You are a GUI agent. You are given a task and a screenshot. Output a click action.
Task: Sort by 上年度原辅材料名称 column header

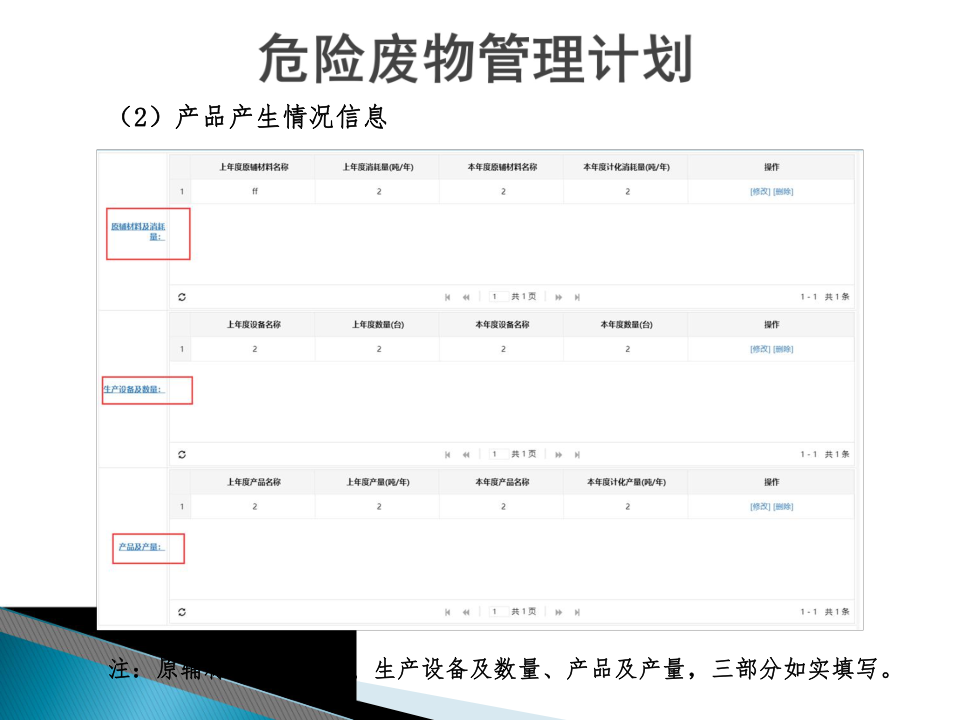[254, 167]
